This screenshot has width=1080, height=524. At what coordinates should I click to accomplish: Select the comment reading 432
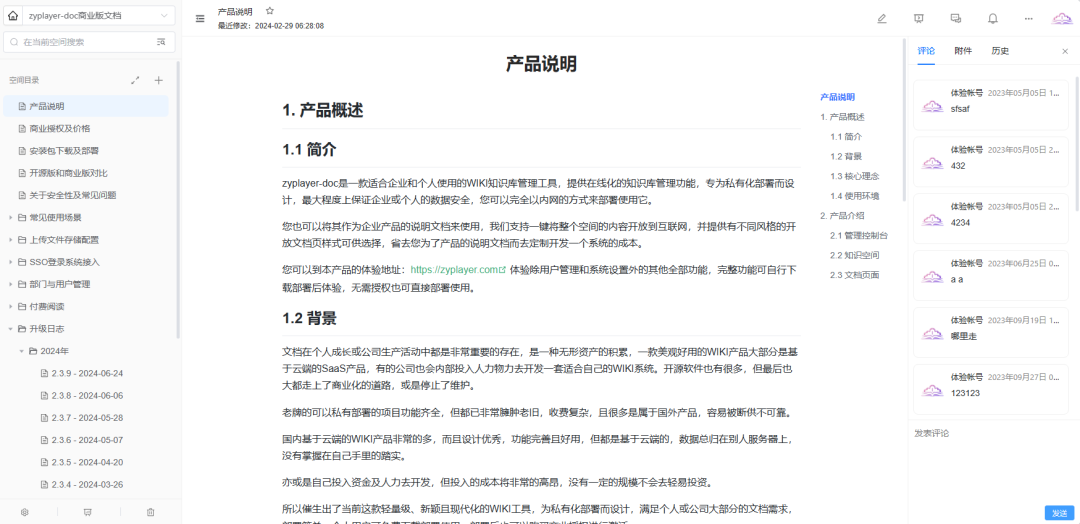pos(990,162)
